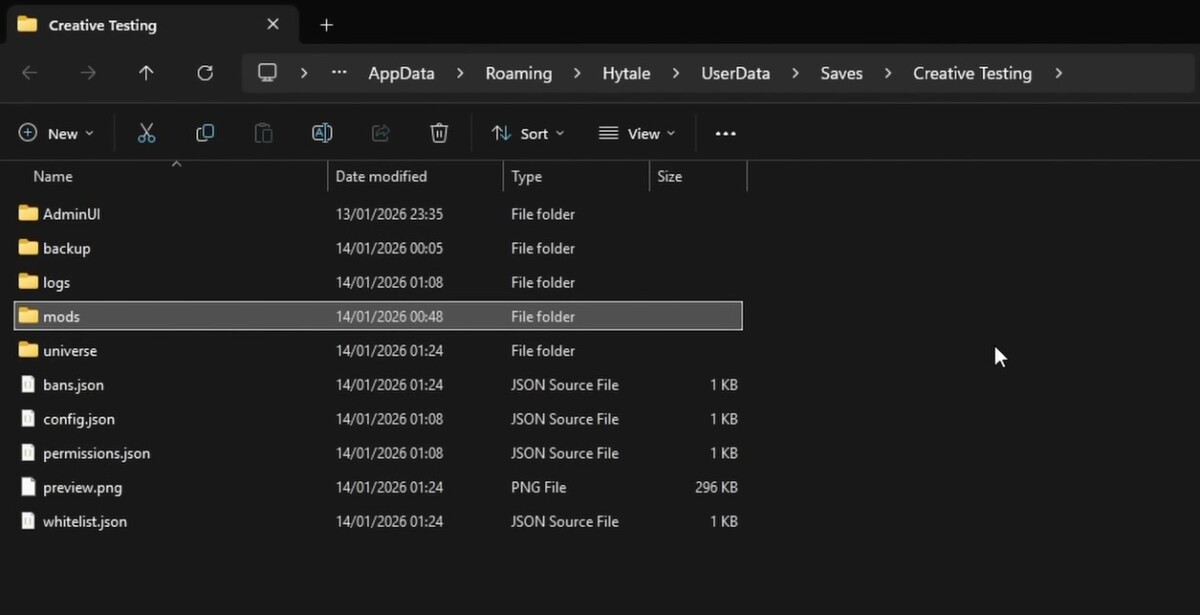Rename the mods folder
The width and height of the screenshot is (1200, 615).
click(x=322, y=132)
